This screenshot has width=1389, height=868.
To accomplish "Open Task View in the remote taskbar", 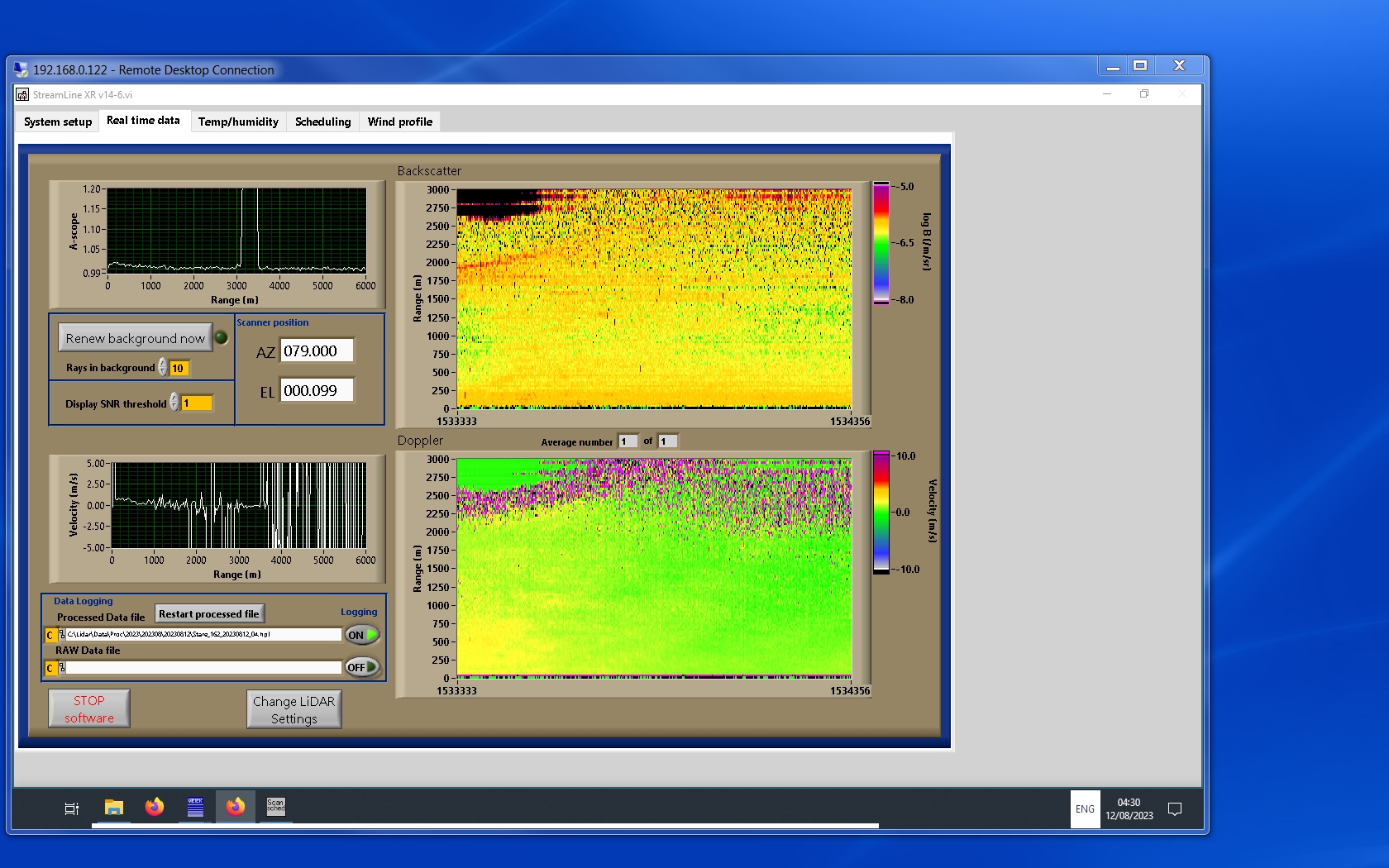I will (72, 808).
